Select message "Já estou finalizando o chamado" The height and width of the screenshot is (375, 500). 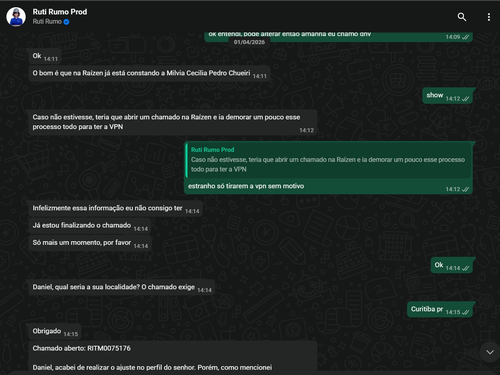[90, 226]
